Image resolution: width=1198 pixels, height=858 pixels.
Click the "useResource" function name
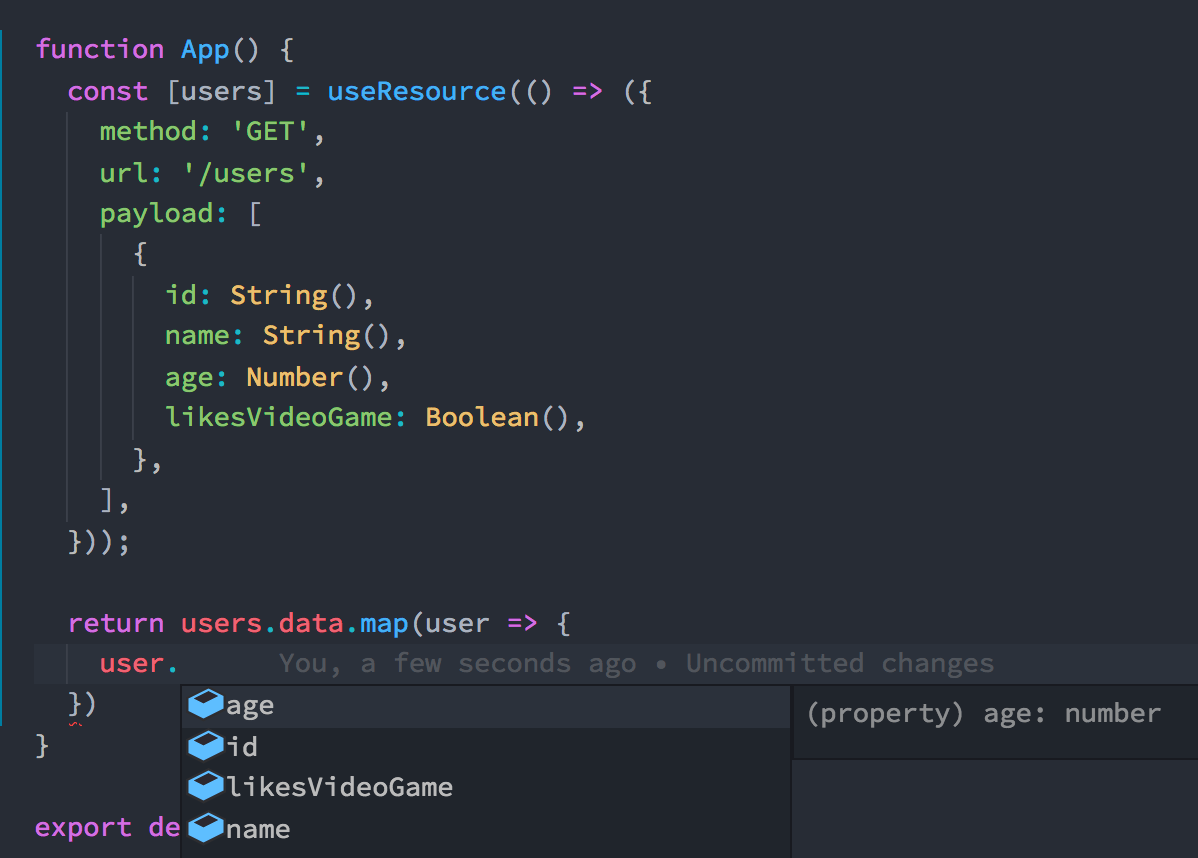[416, 91]
